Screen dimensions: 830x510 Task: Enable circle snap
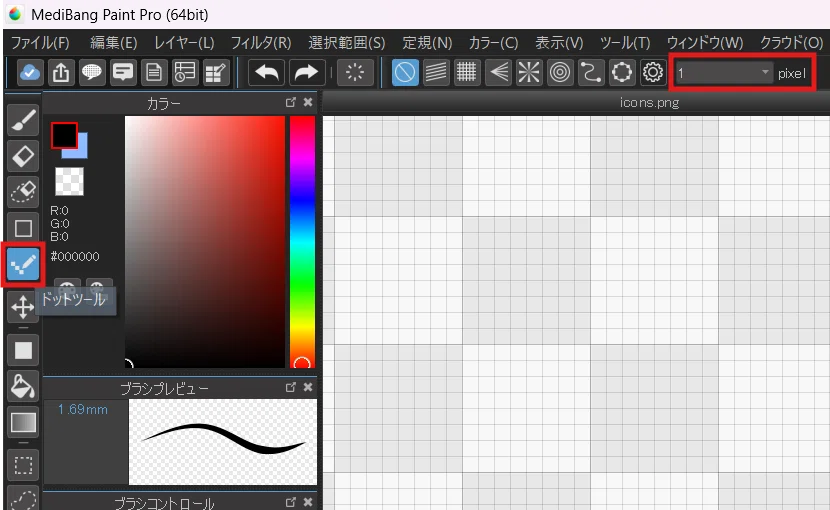point(560,73)
